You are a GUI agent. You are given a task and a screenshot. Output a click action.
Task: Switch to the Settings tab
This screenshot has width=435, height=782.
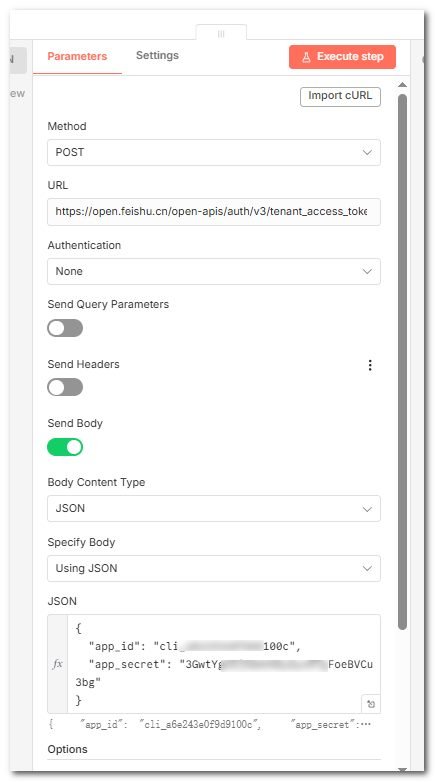click(157, 55)
